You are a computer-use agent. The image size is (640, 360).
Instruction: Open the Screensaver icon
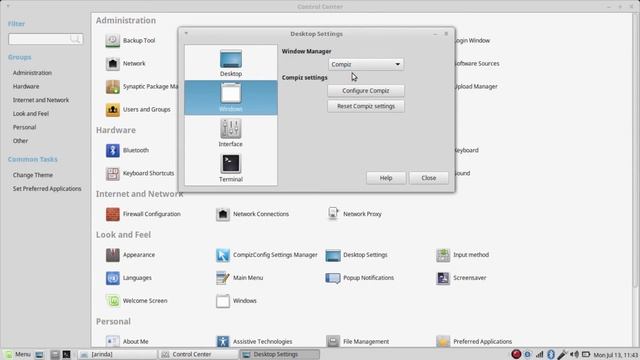443,278
